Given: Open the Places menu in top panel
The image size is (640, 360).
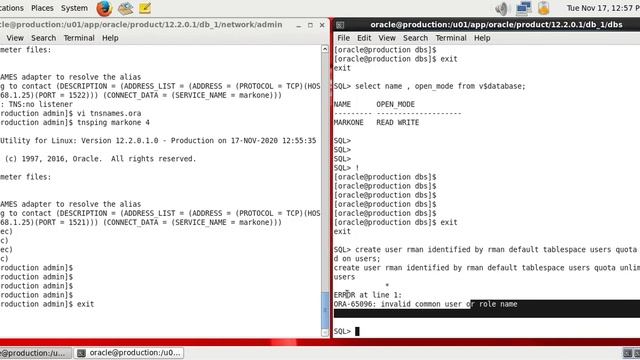Looking at the screenshot, I should 42,8.
